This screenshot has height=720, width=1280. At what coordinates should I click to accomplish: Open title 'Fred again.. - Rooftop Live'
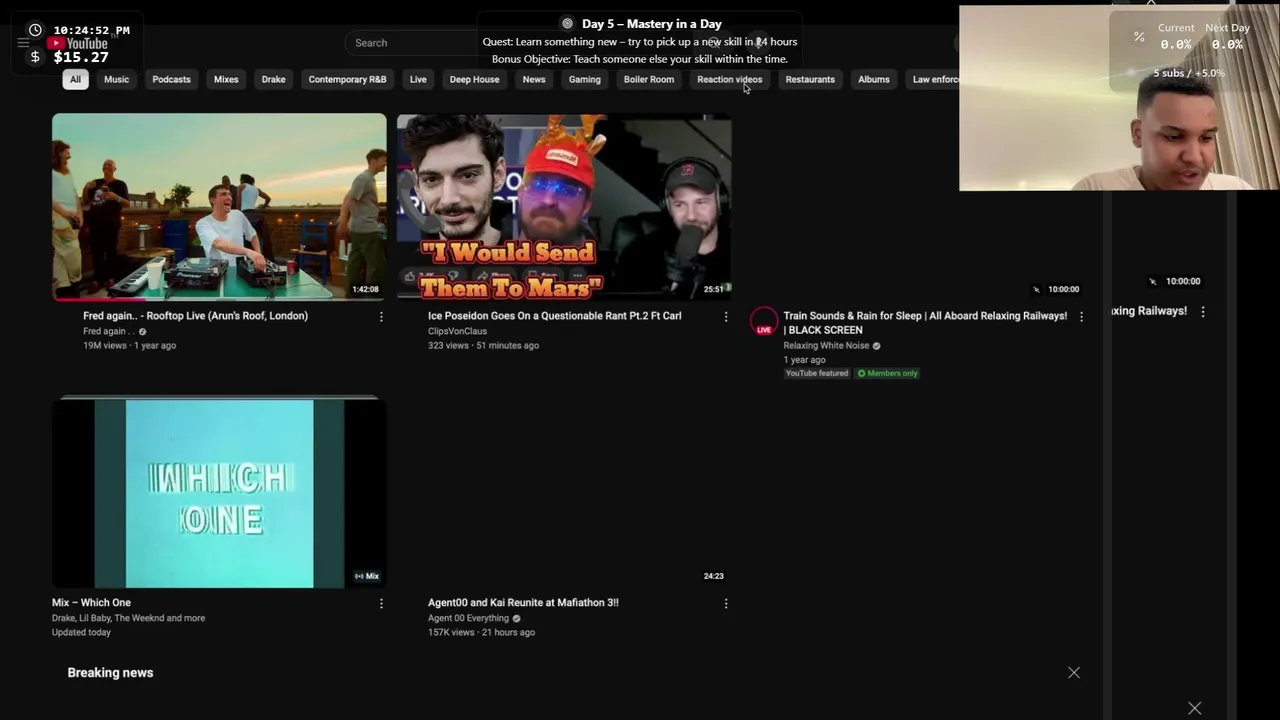point(195,316)
